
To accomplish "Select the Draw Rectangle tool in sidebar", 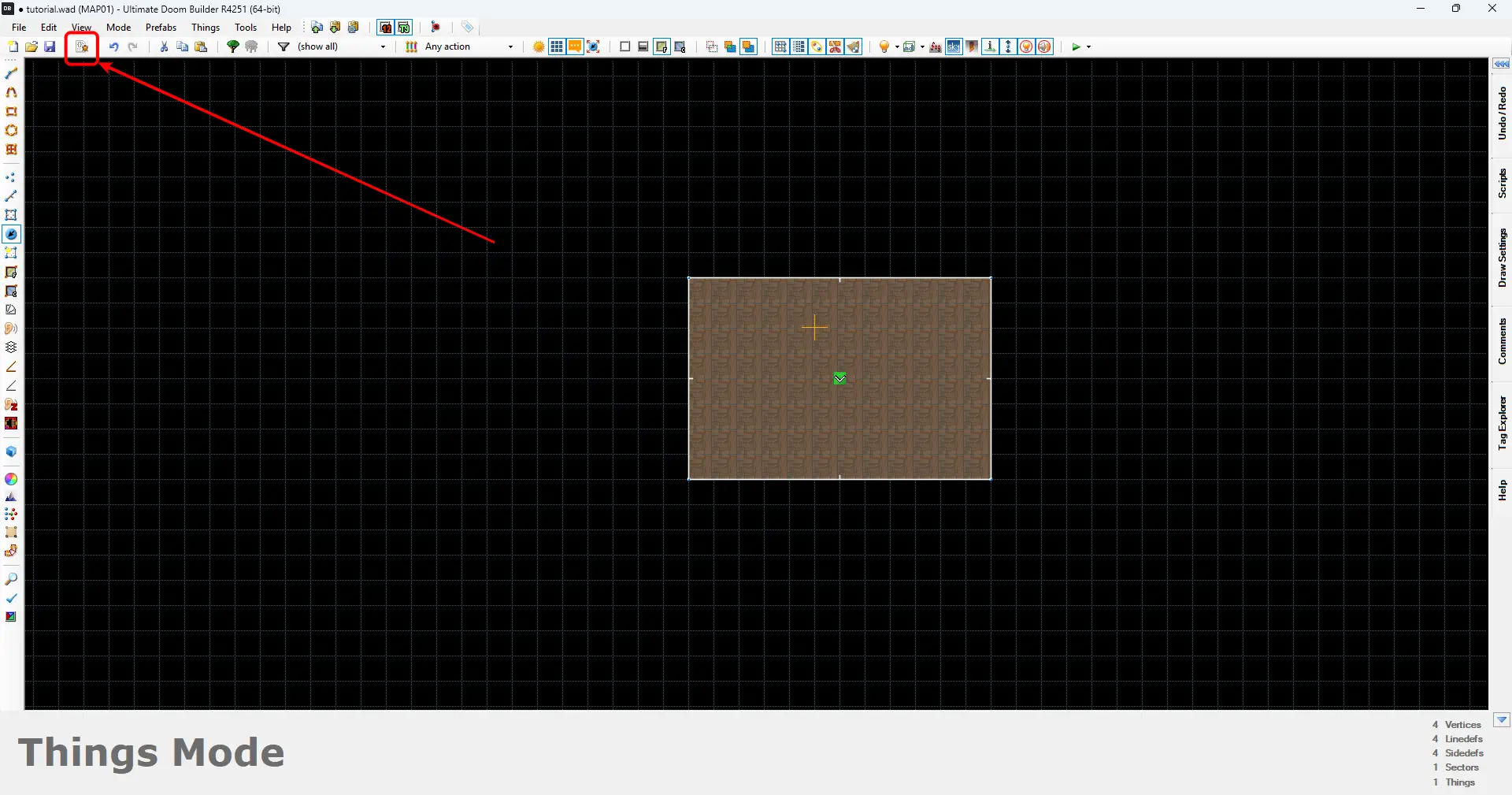I will pyautogui.click(x=11, y=112).
